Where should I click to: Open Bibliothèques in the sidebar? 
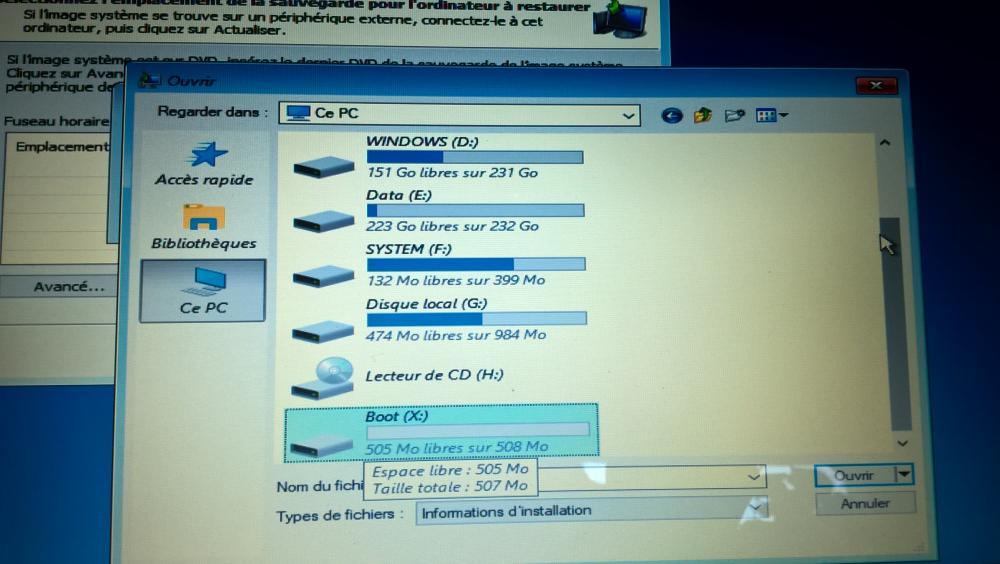(x=204, y=226)
